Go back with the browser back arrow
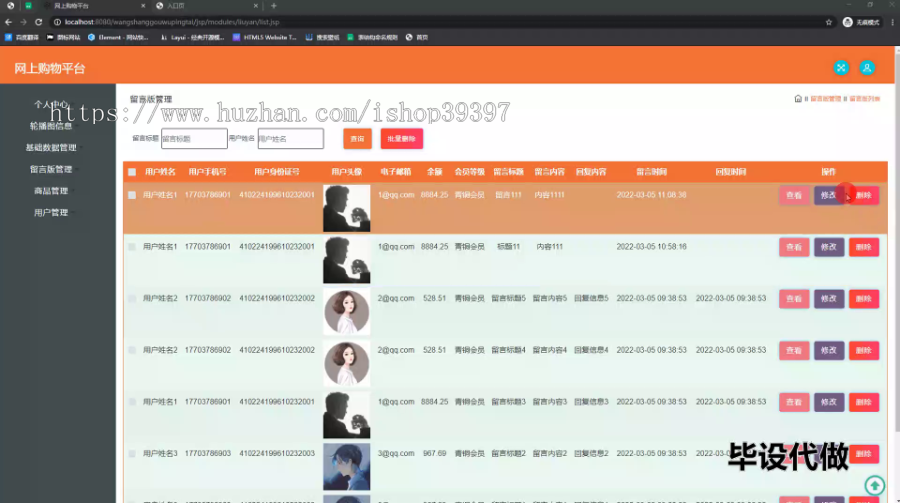This screenshot has height=503, width=900. pyautogui.click(x=8, y=22)
